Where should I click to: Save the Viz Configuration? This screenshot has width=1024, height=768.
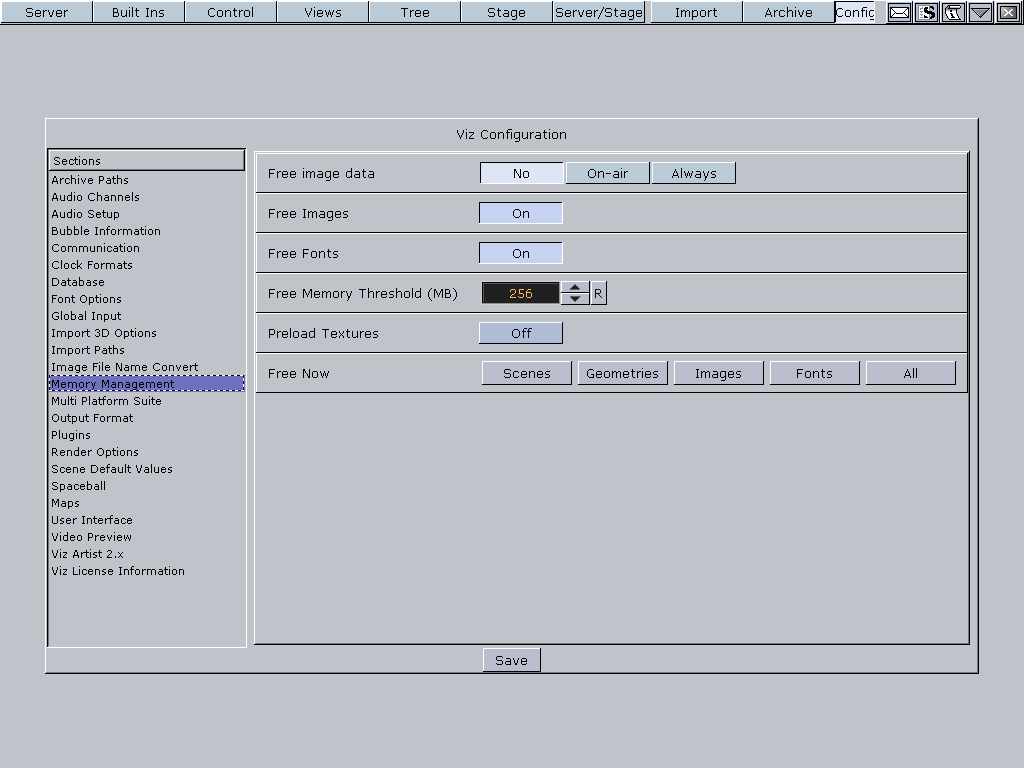coord(511,659)
